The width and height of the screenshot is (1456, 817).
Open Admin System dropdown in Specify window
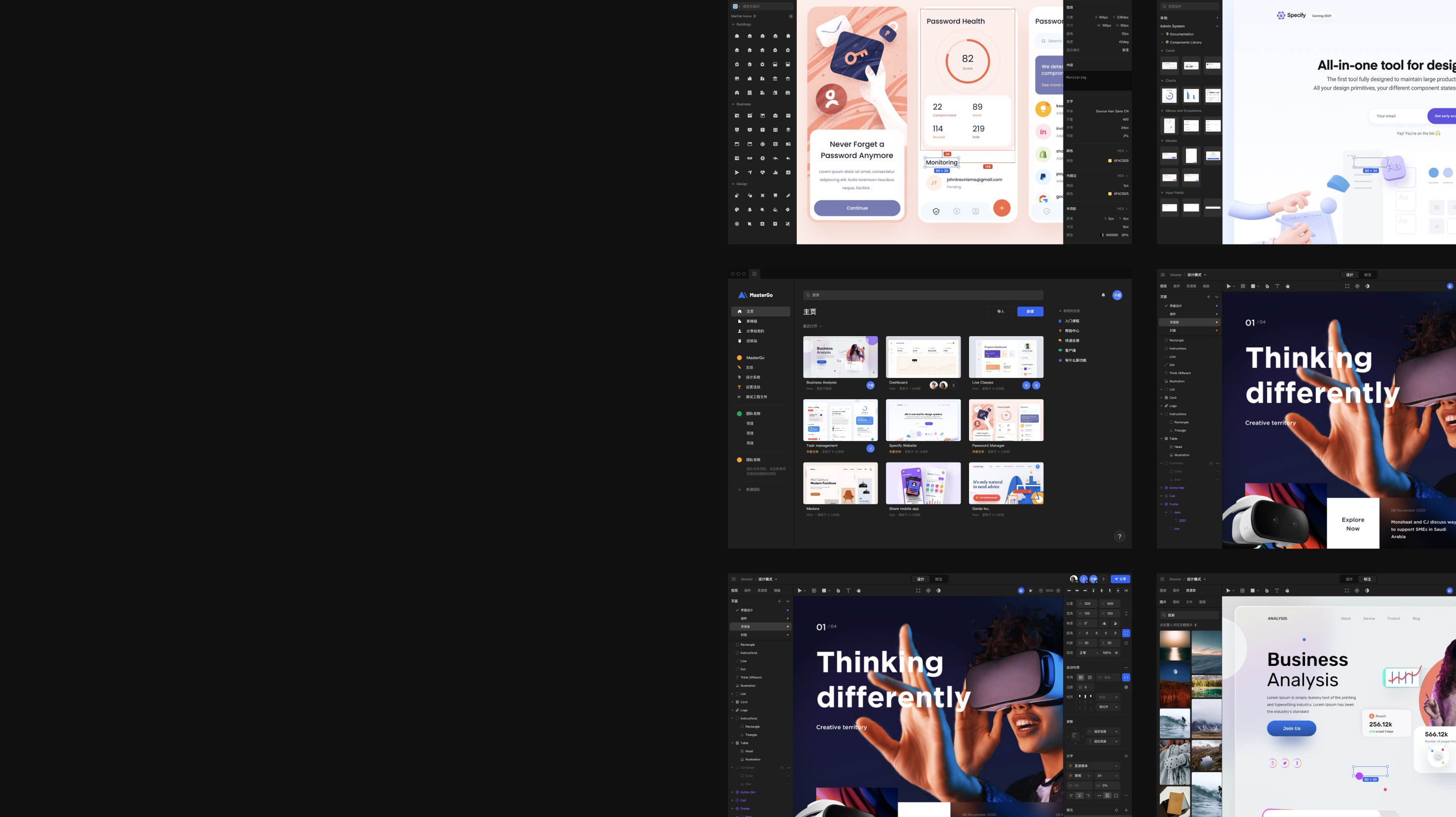click(1217, 26)
